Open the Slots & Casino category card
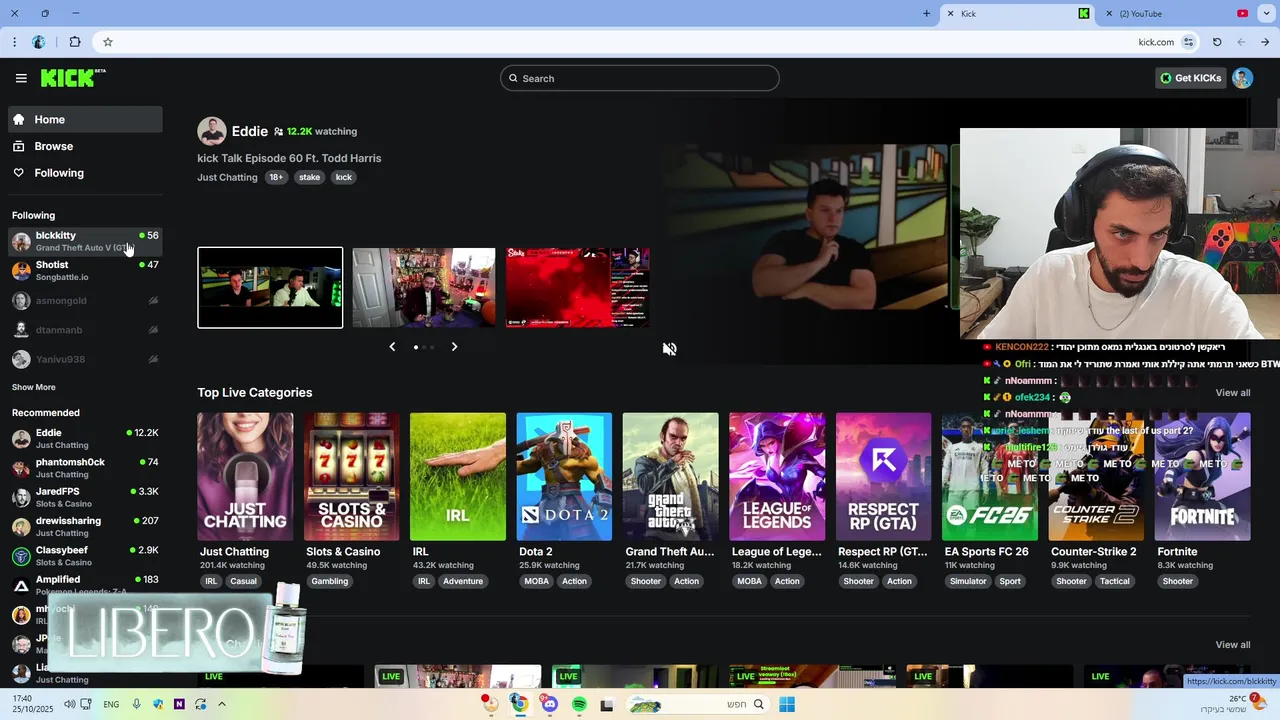This screenshot has height=720, width=1280. click(x=351, y=477)
